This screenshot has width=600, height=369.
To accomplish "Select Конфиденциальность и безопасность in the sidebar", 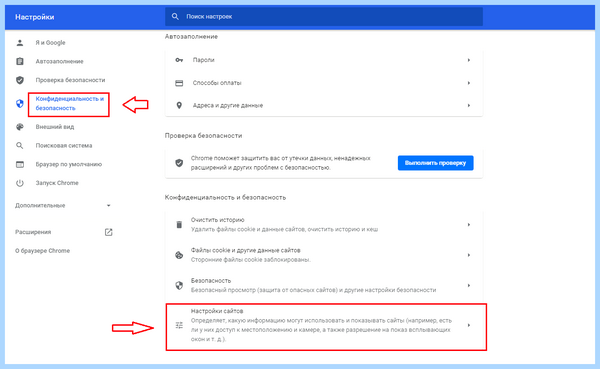I will [x=70, y=103].
